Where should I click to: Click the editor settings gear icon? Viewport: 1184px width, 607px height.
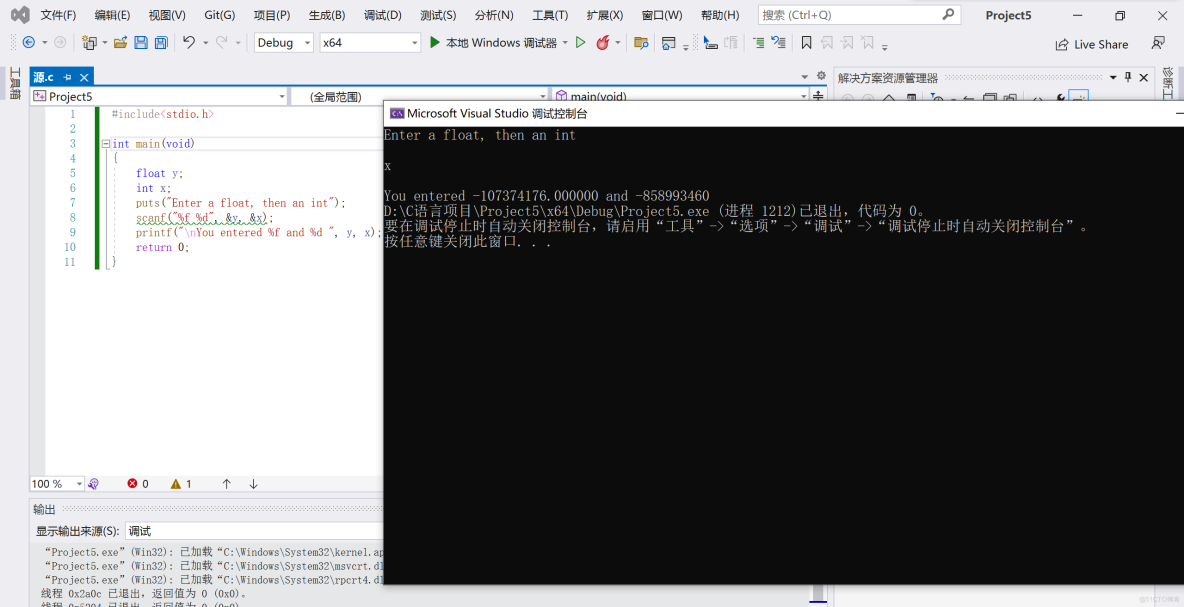click(822, 76)
